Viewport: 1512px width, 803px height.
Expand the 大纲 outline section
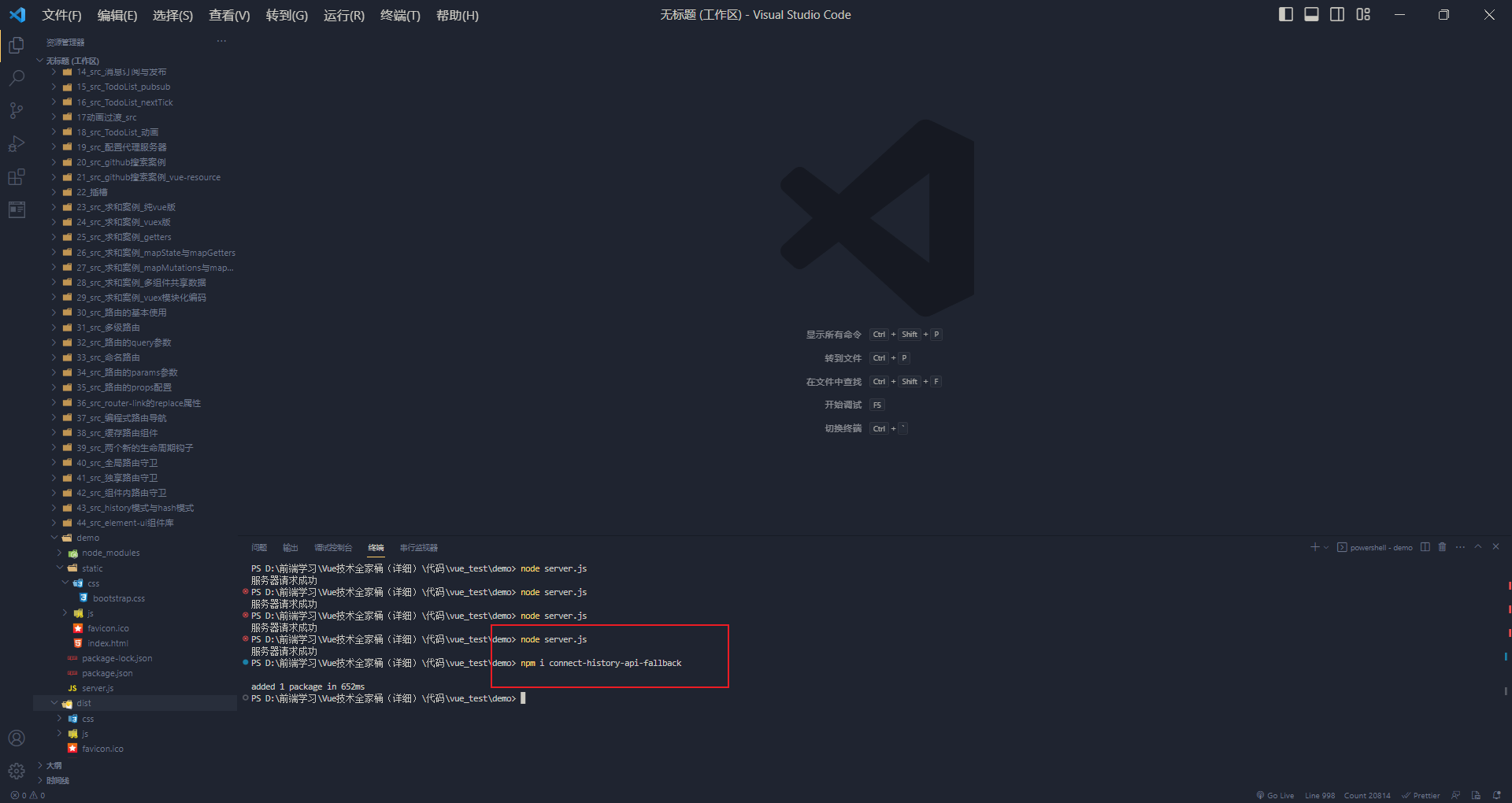(x=135, y=765)
